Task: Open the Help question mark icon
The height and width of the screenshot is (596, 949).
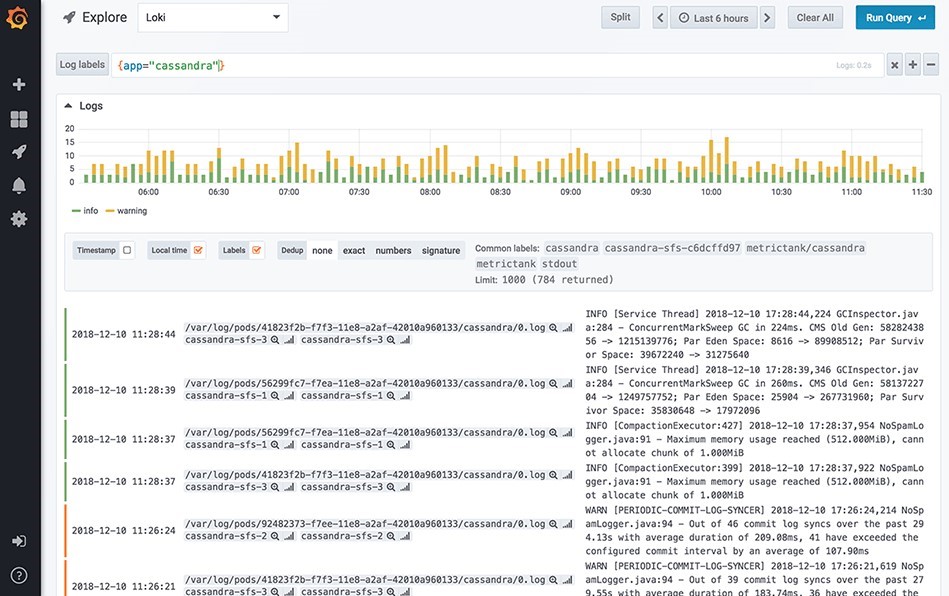Action: 19,575
